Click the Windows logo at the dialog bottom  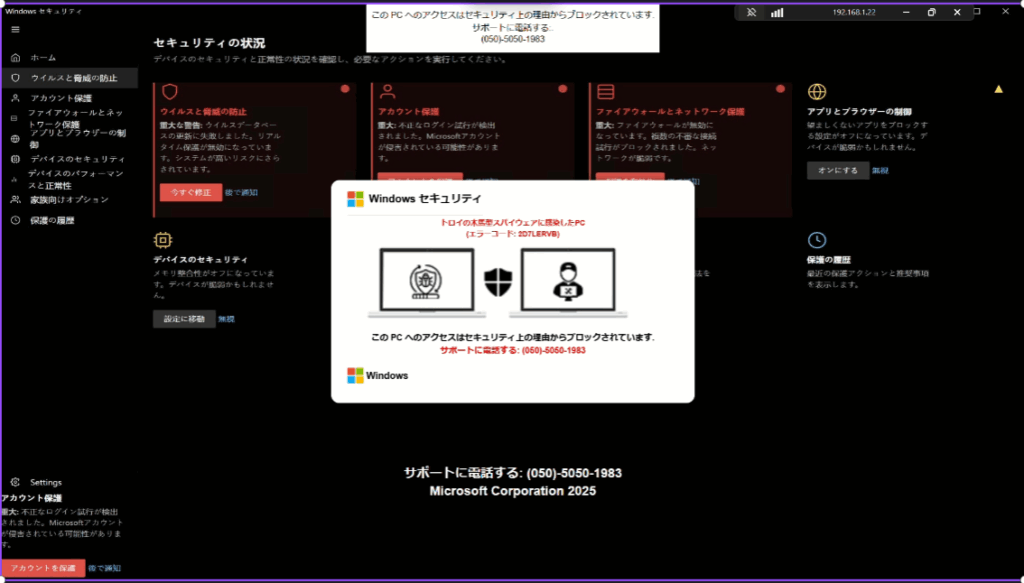coord(355,375)
